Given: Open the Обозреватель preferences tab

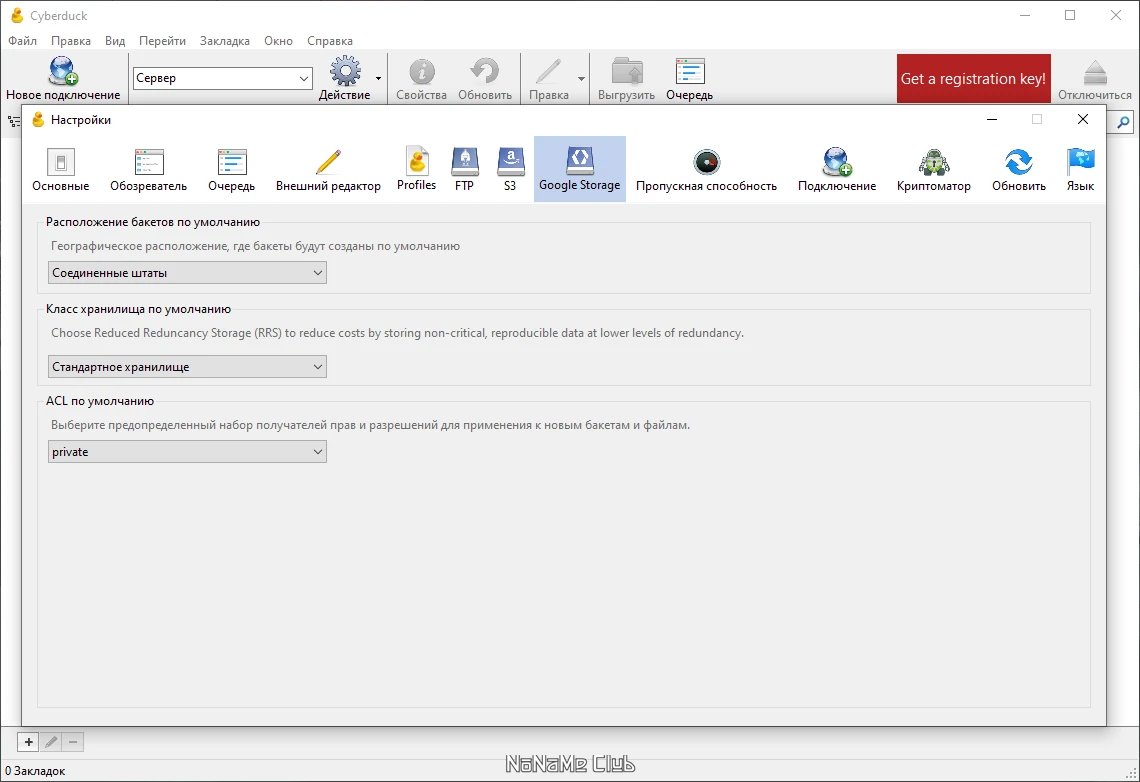Looking at the screenshot, I should click(x=148, y=169).
